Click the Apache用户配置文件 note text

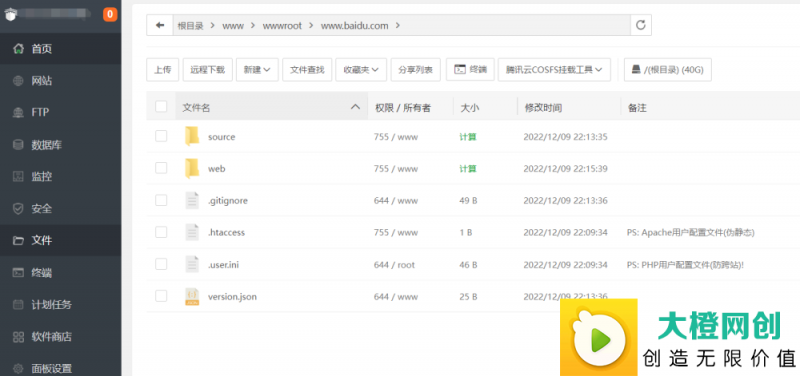[x=690, y=233]
